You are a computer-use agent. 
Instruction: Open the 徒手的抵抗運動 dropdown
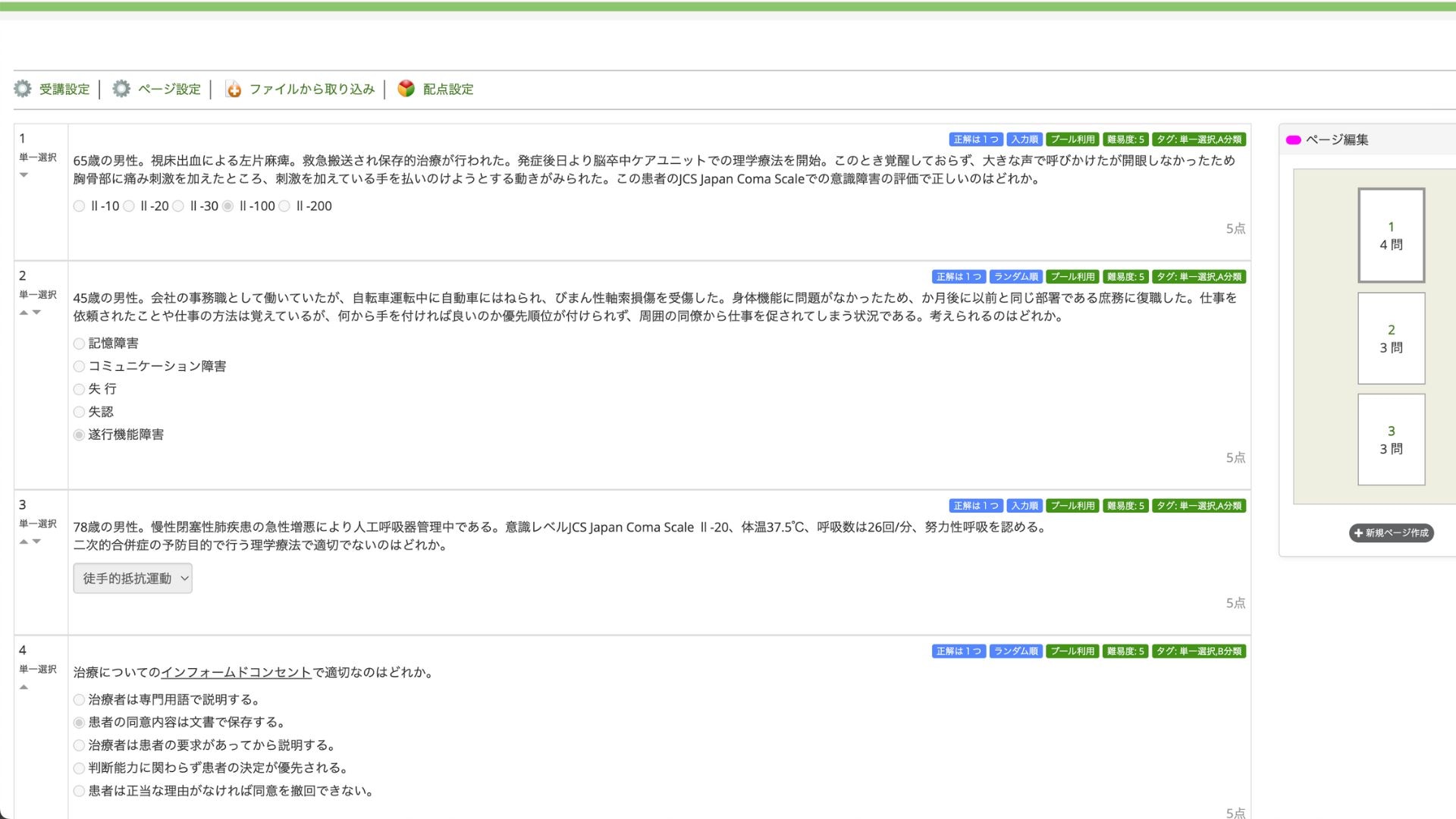click(x=133, y=579)
